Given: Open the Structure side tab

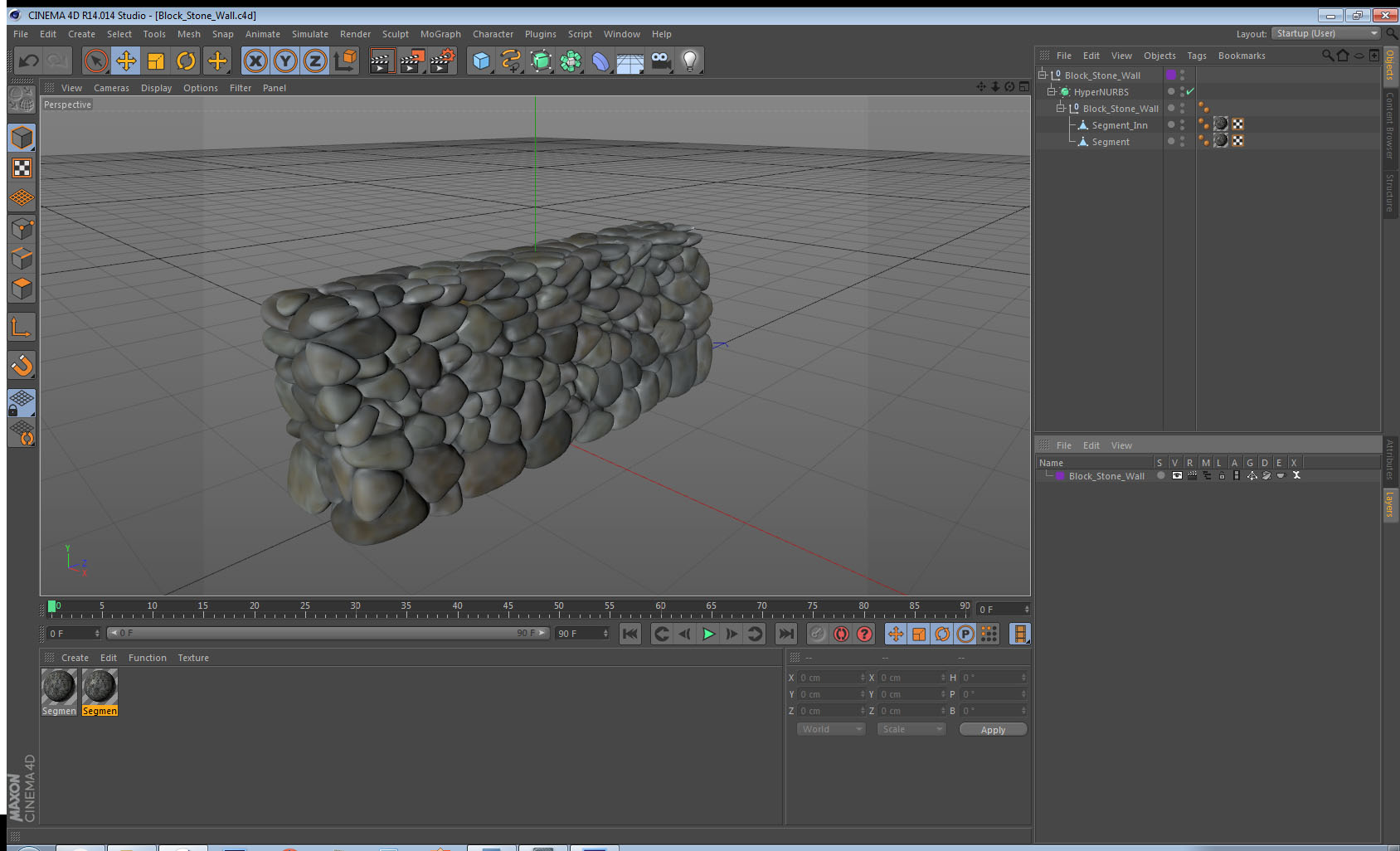Looking at the screenshot, I should [x=1390, y=192].
